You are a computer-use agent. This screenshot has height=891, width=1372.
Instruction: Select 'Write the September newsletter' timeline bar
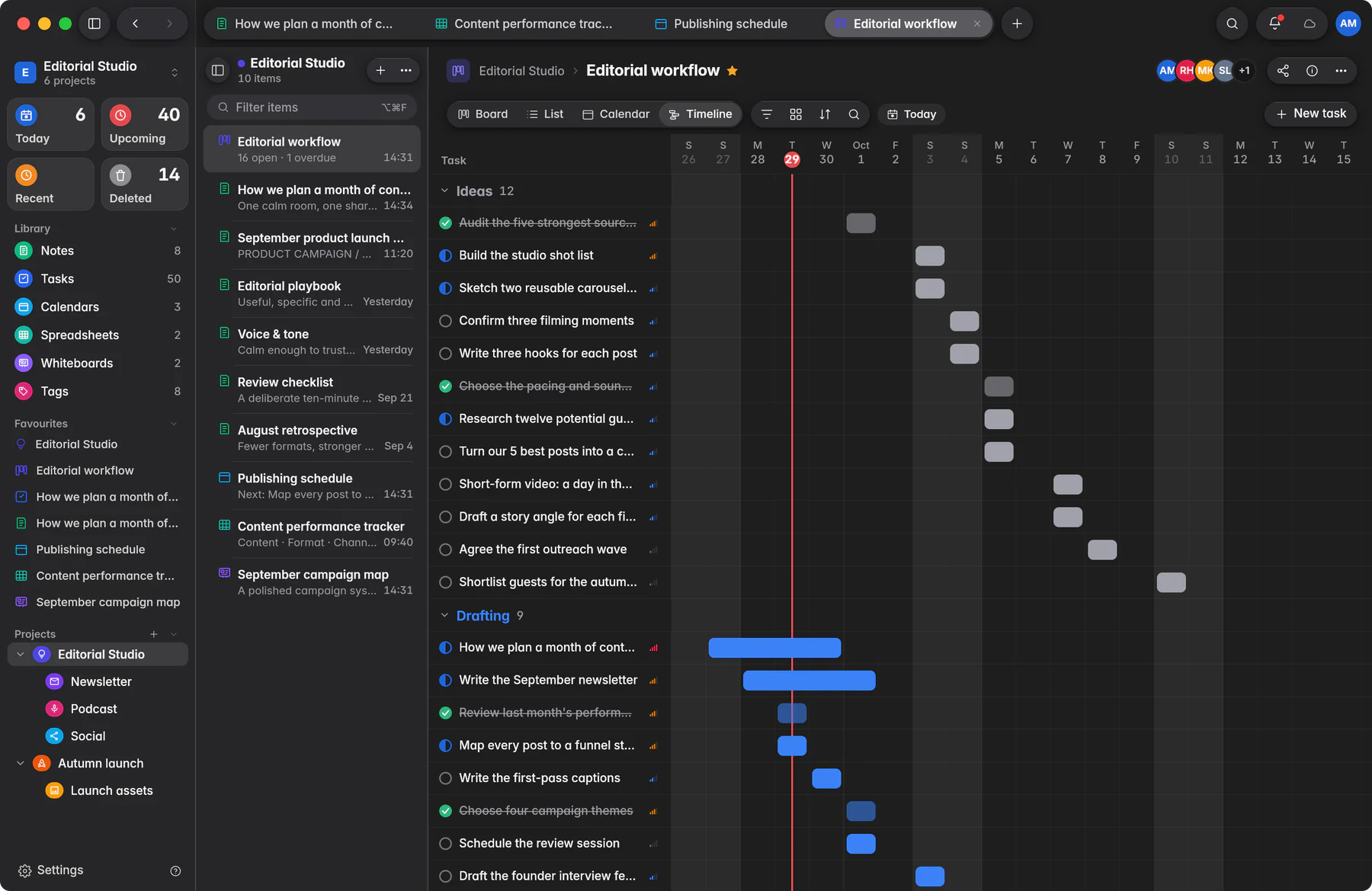click(x=809, y=681)
